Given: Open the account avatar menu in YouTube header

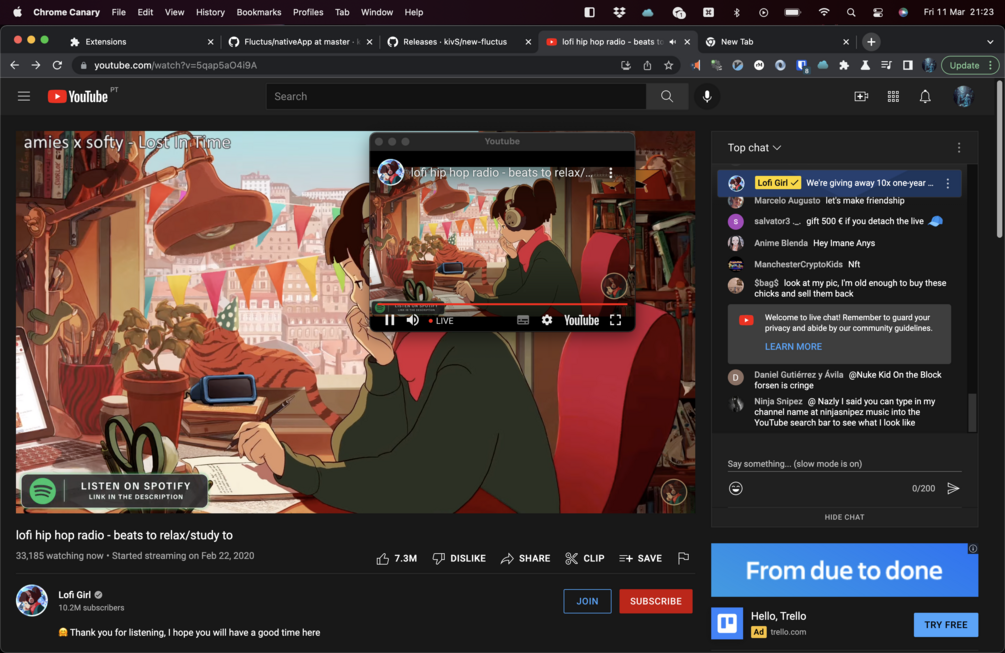Looking at the screenshot, I should click(x=963, y=96).
